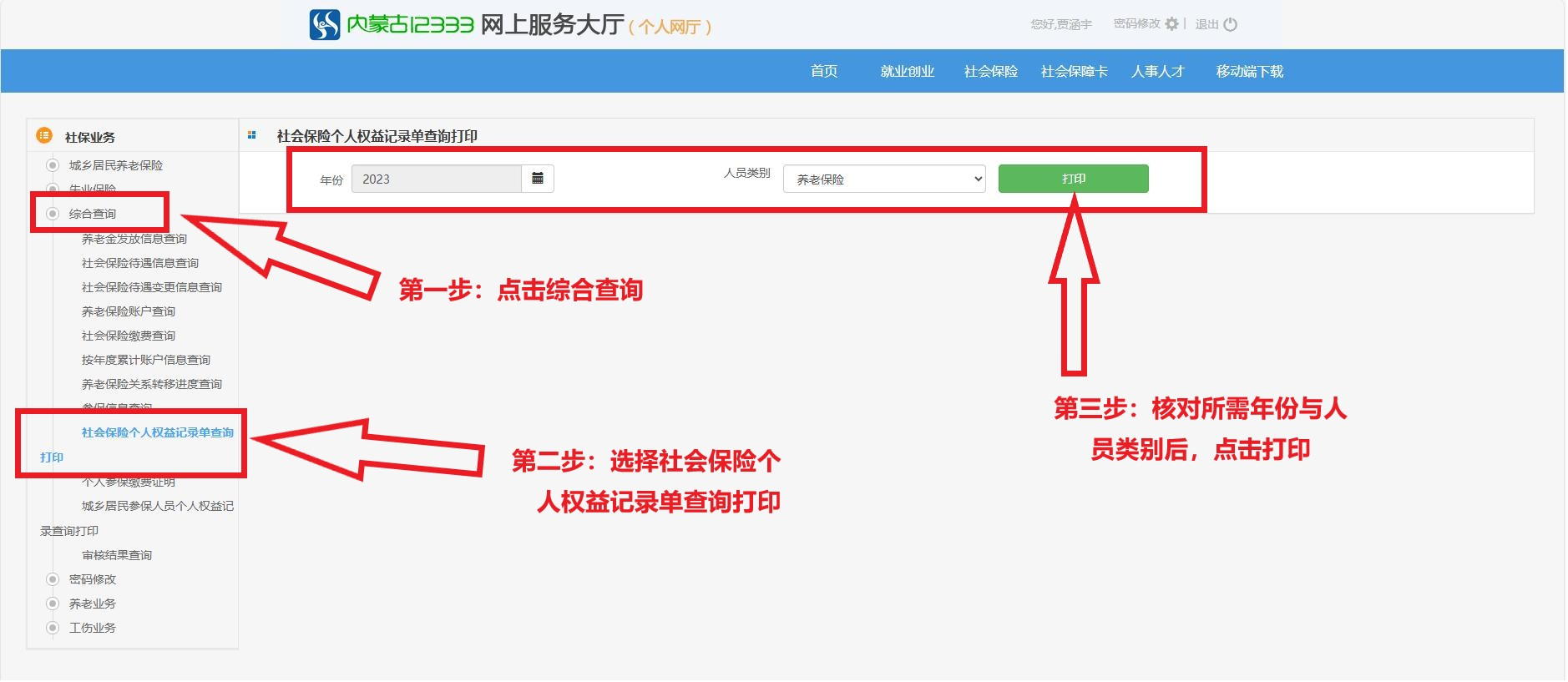Viewport: 1568px width, 682px height.
Task: Click the logout power icon
Action: (x=1230, y=24)
